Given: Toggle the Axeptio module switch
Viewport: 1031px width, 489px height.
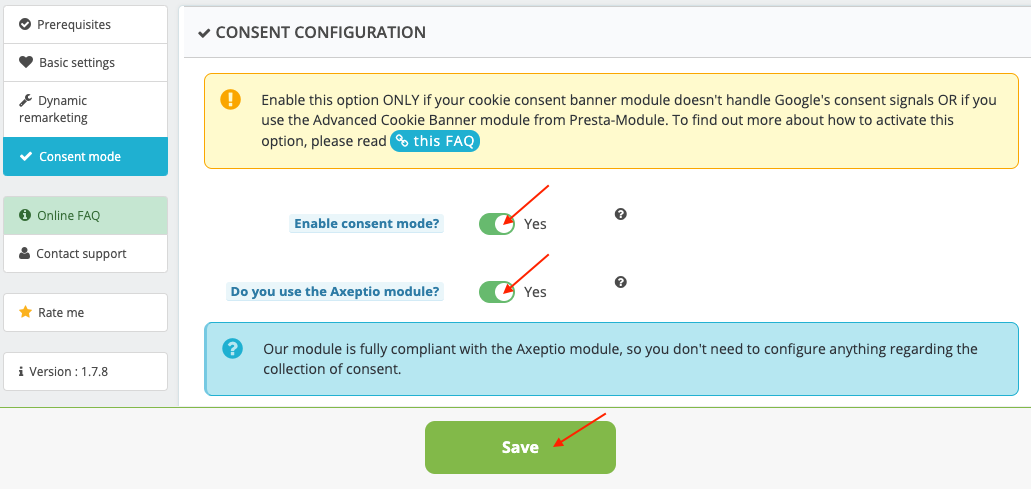Looking at the screenshot, I should pos(496,291).
